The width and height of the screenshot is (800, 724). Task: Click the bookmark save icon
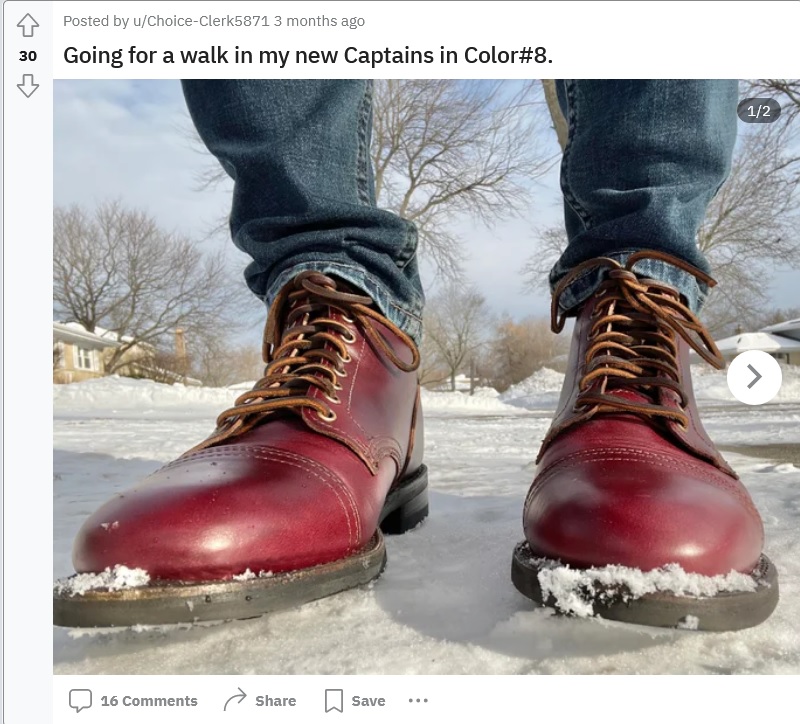[334, 701]
